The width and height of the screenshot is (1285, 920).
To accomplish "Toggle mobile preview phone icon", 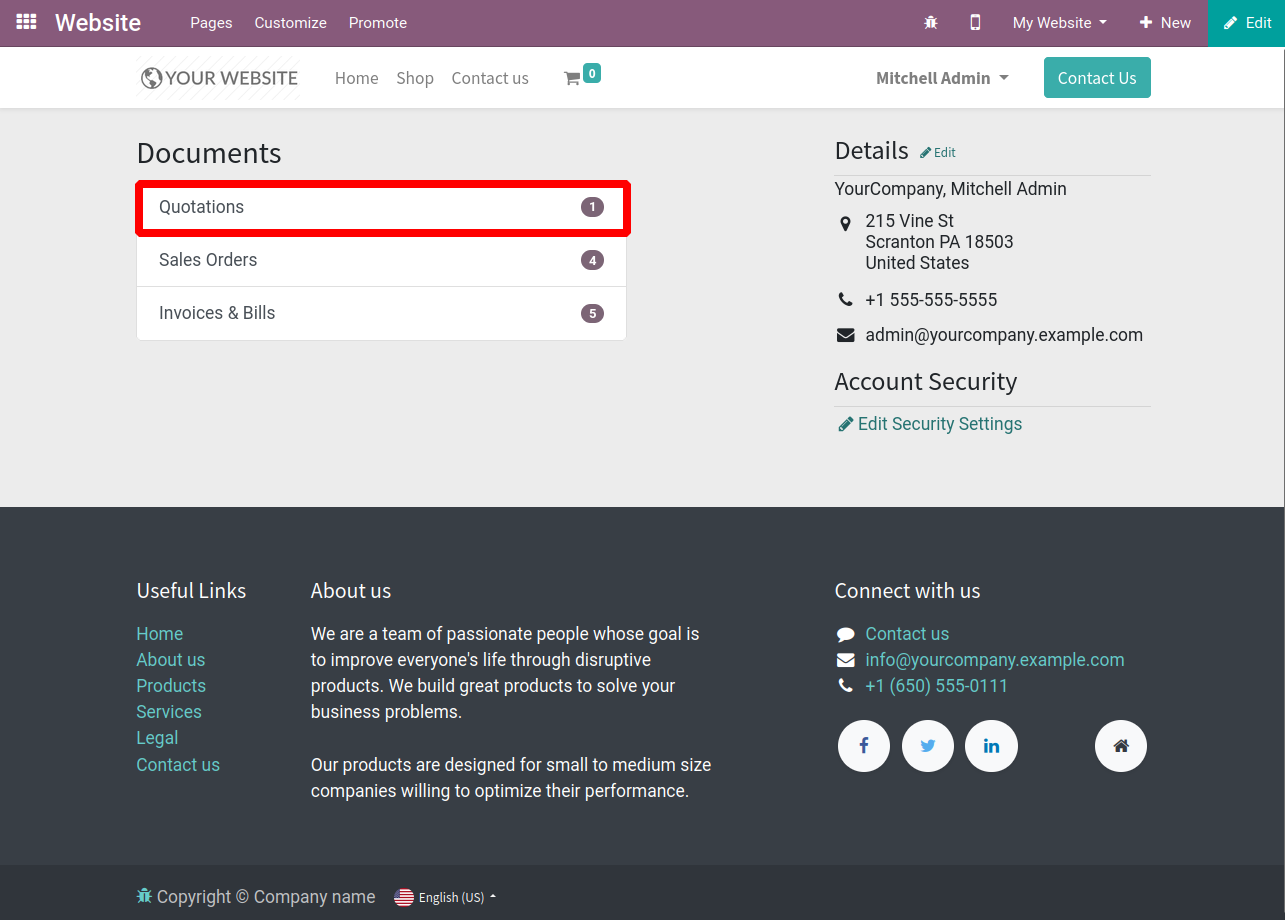I will pos(976,22).
